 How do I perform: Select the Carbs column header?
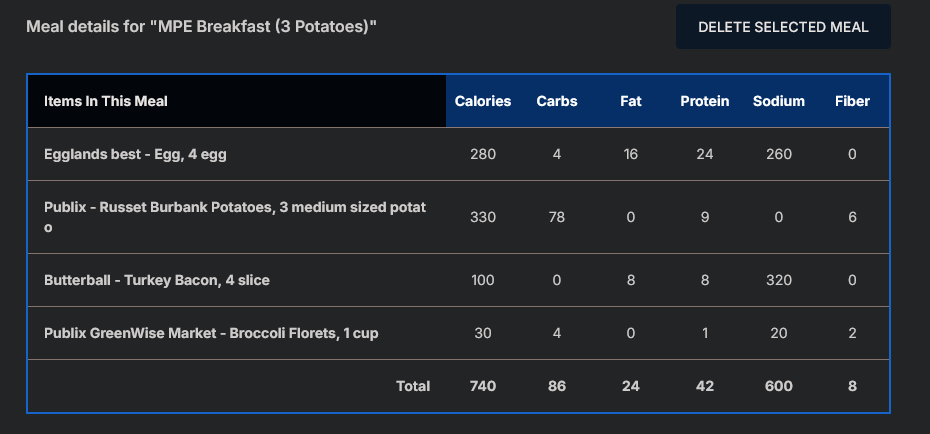557,101
